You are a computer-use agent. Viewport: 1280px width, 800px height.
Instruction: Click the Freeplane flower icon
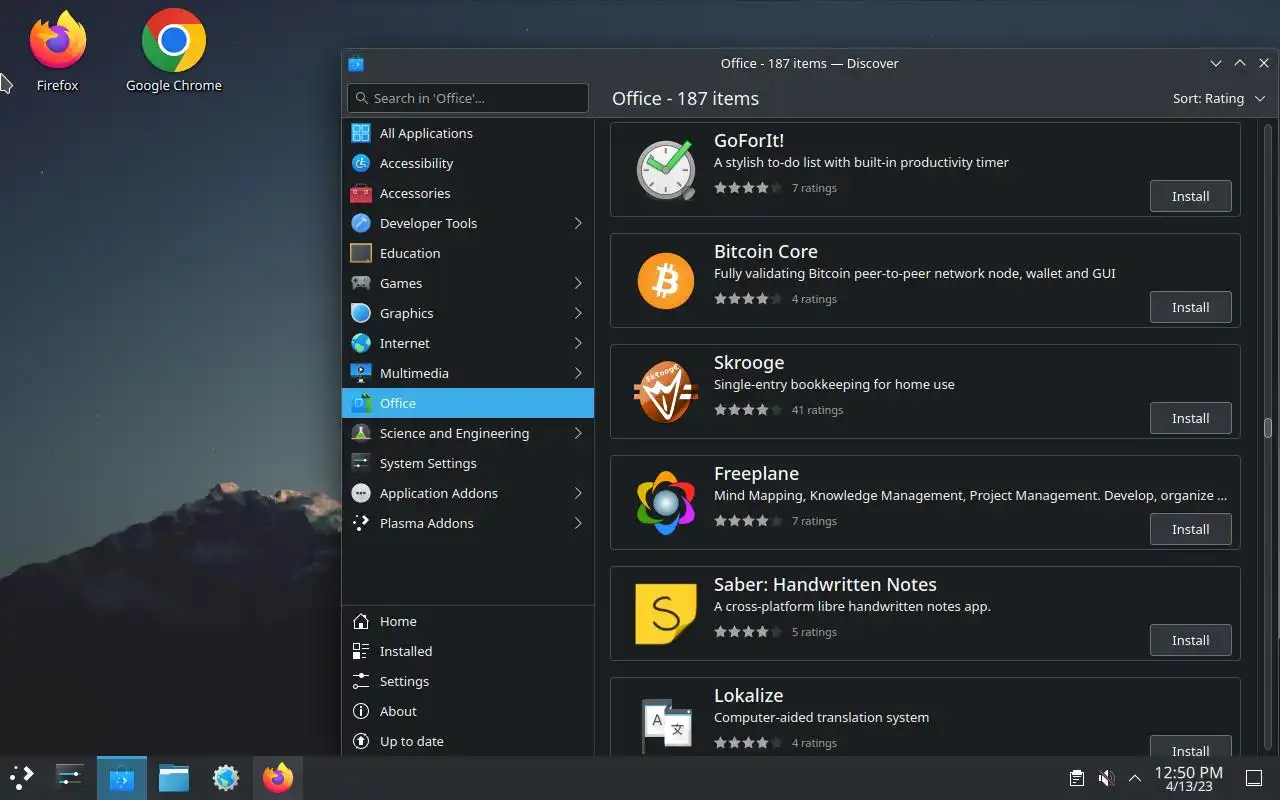[x=666, y=502]
